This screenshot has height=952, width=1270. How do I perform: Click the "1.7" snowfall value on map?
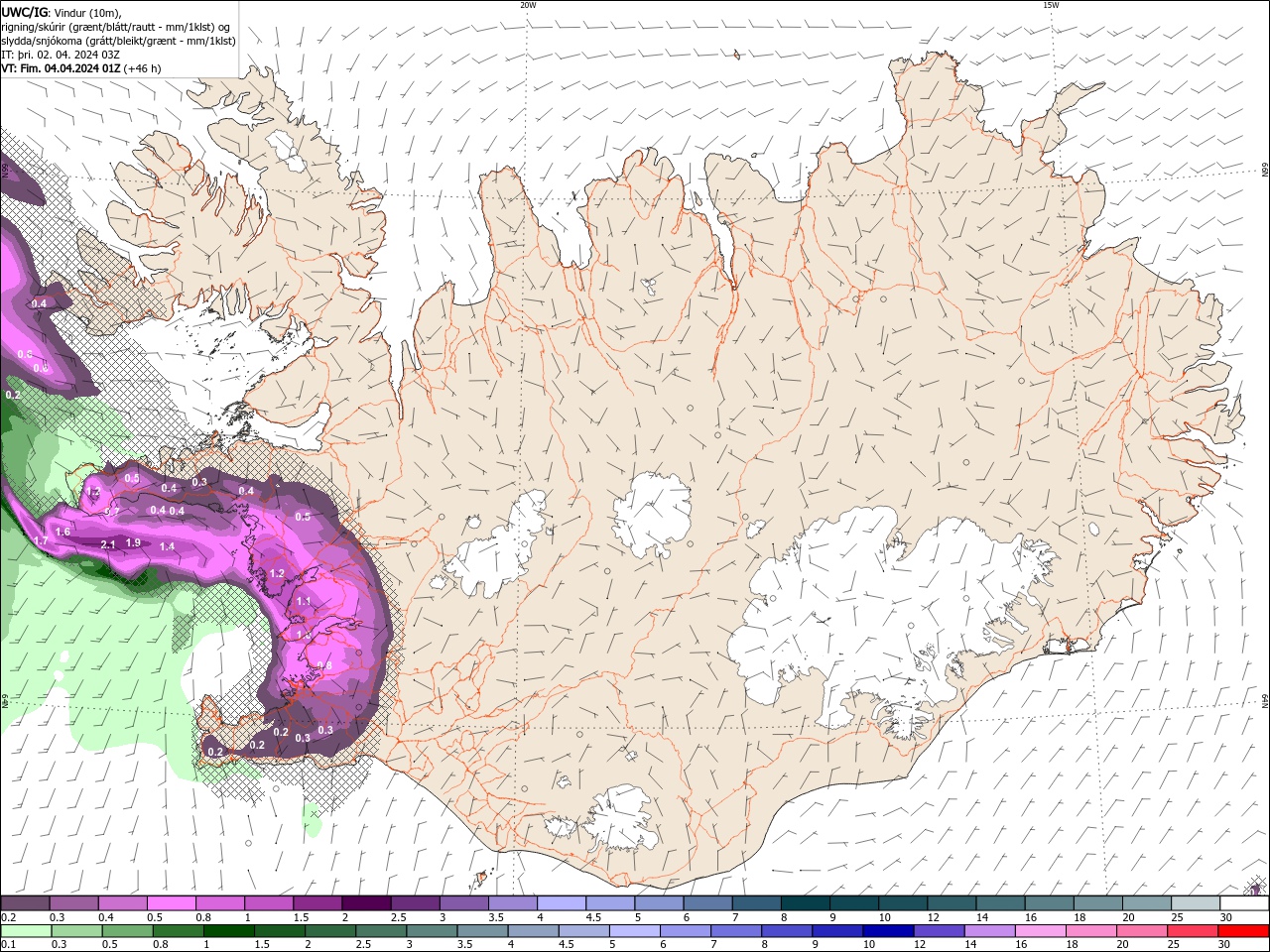coord(41,541)
